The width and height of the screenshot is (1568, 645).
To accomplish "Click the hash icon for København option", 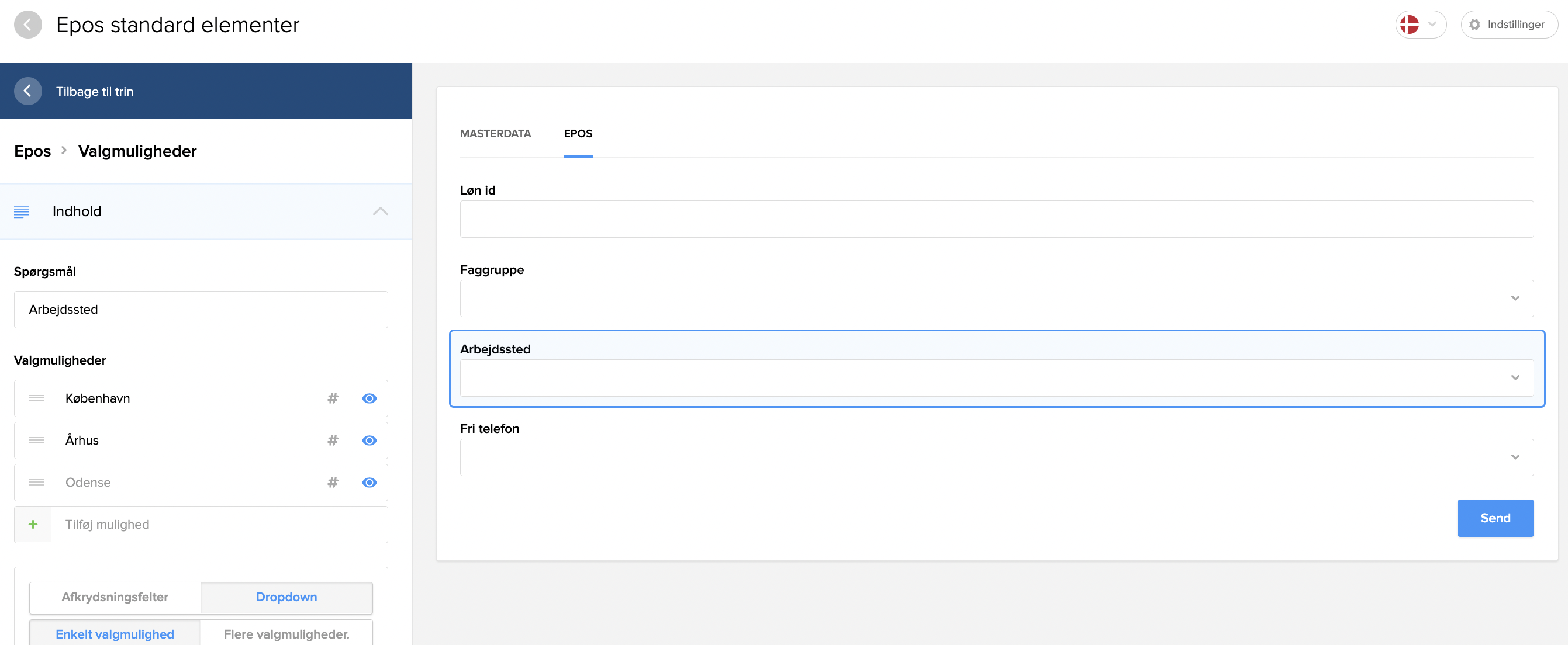I will 332,398.
